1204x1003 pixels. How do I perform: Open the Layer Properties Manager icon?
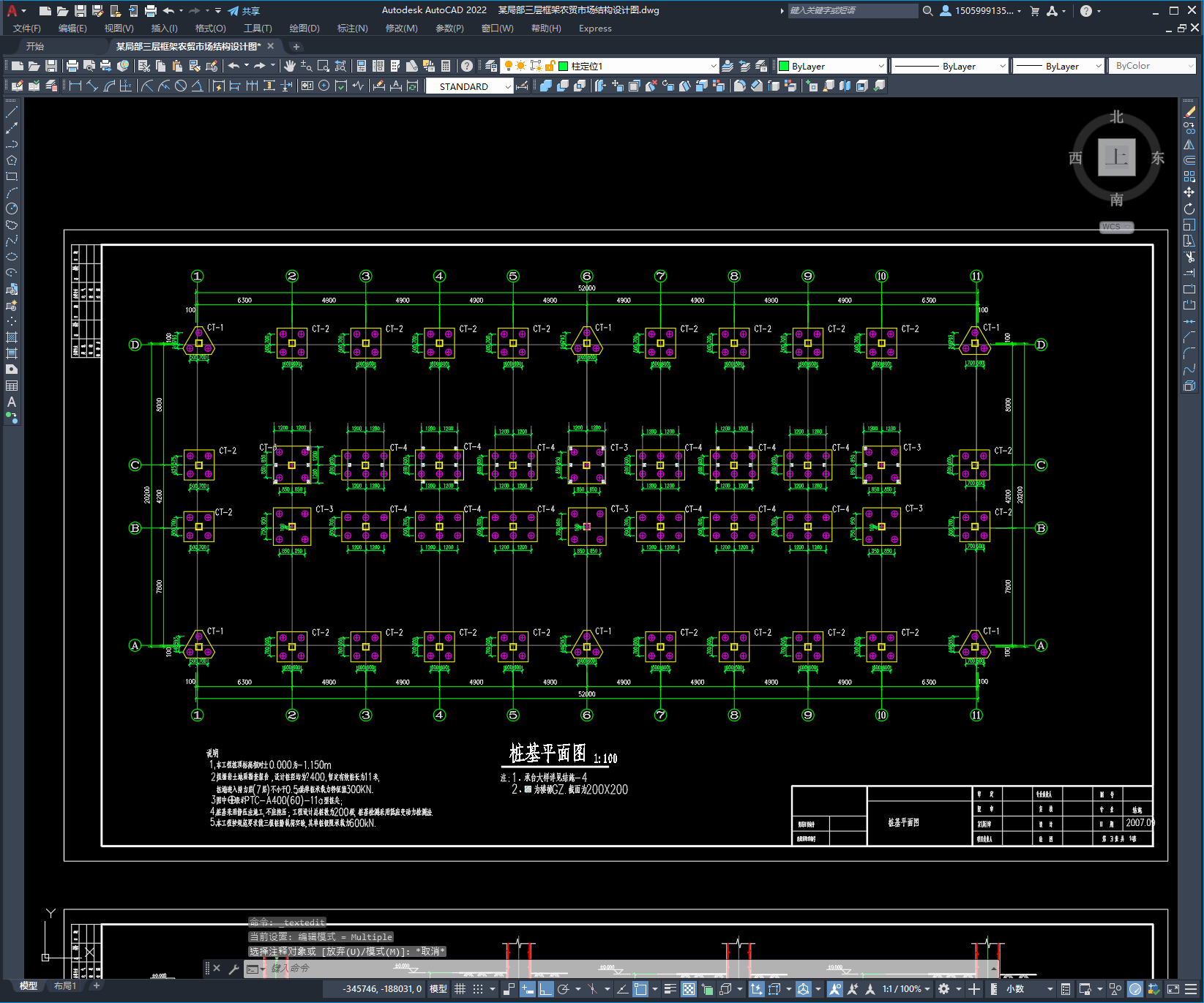coord(491,66)
